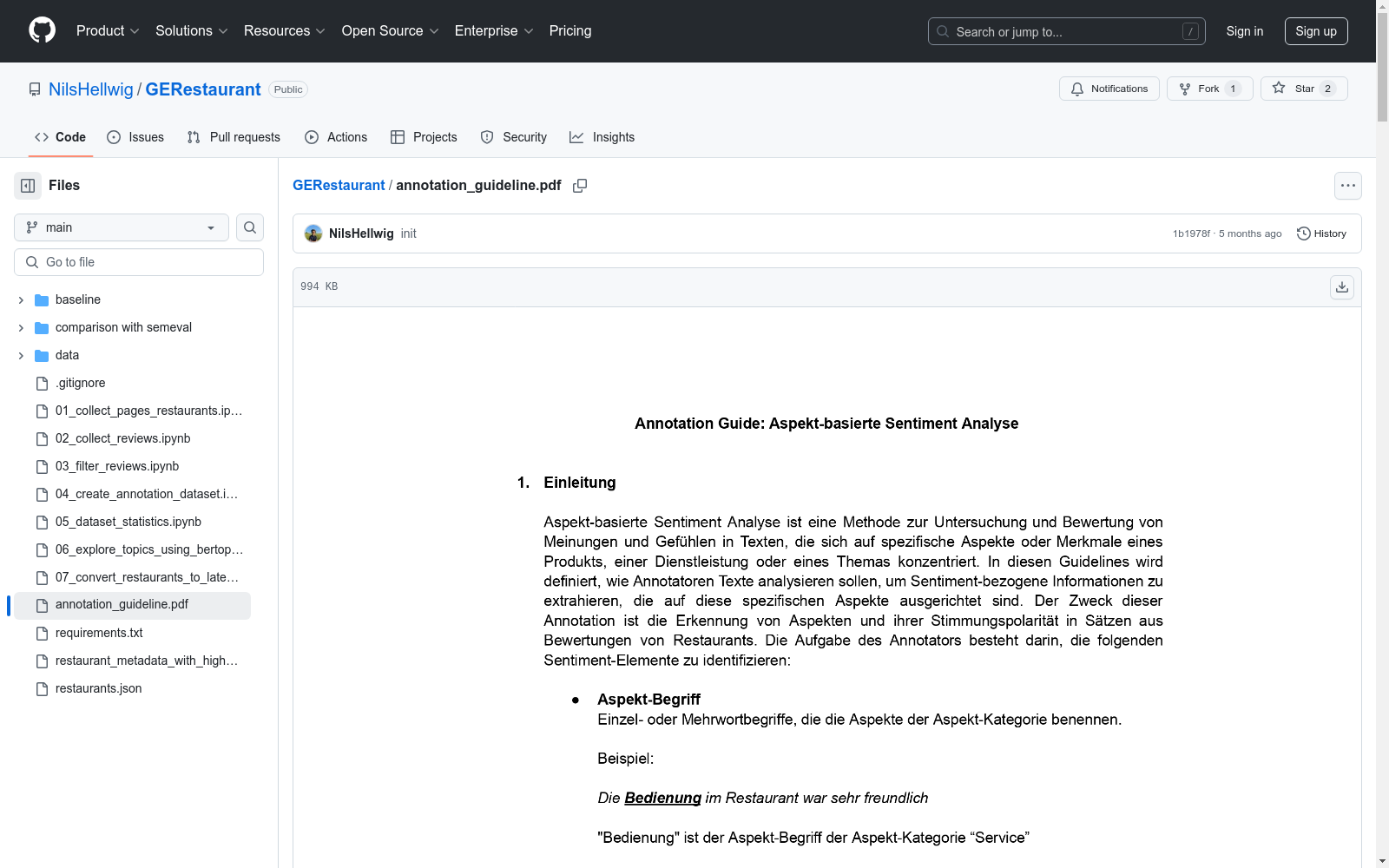Open restaurant_metadata_with_high file
The width and height of the screenshot is (1389, 868).
tap(147, 661)
